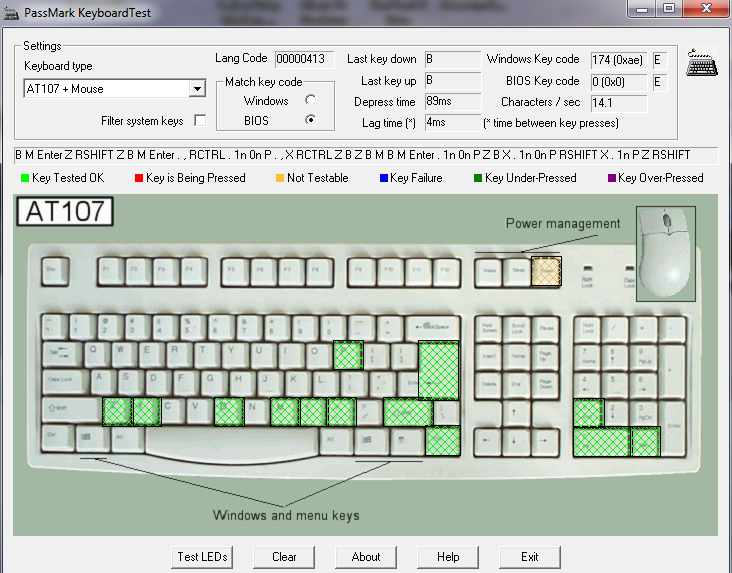
Task: Minimize the KeyboardTest window
Action: (x=641, y=8)
